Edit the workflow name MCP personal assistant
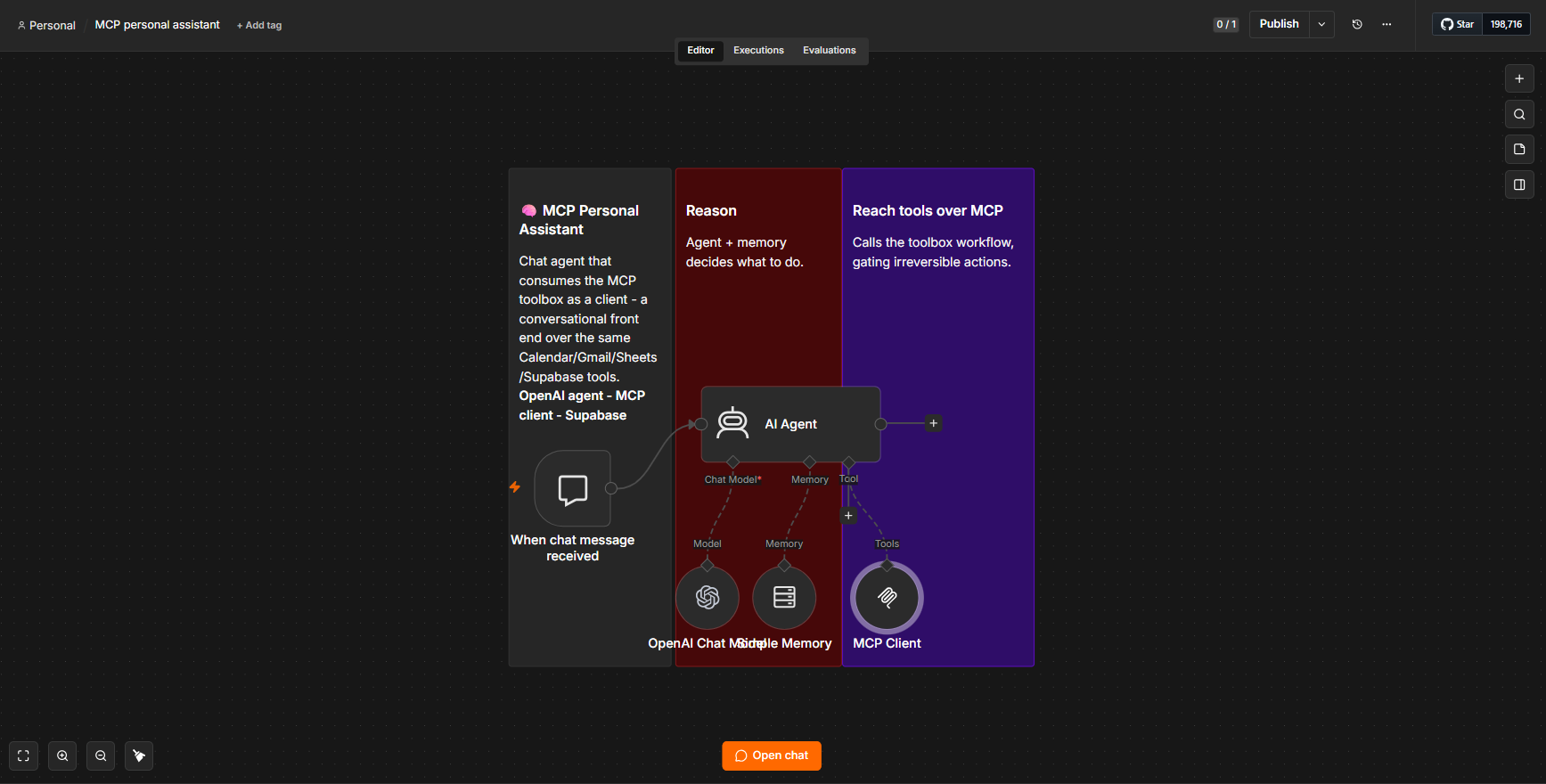This screenshot has width=1546, height=784. [x=158, y=25]
